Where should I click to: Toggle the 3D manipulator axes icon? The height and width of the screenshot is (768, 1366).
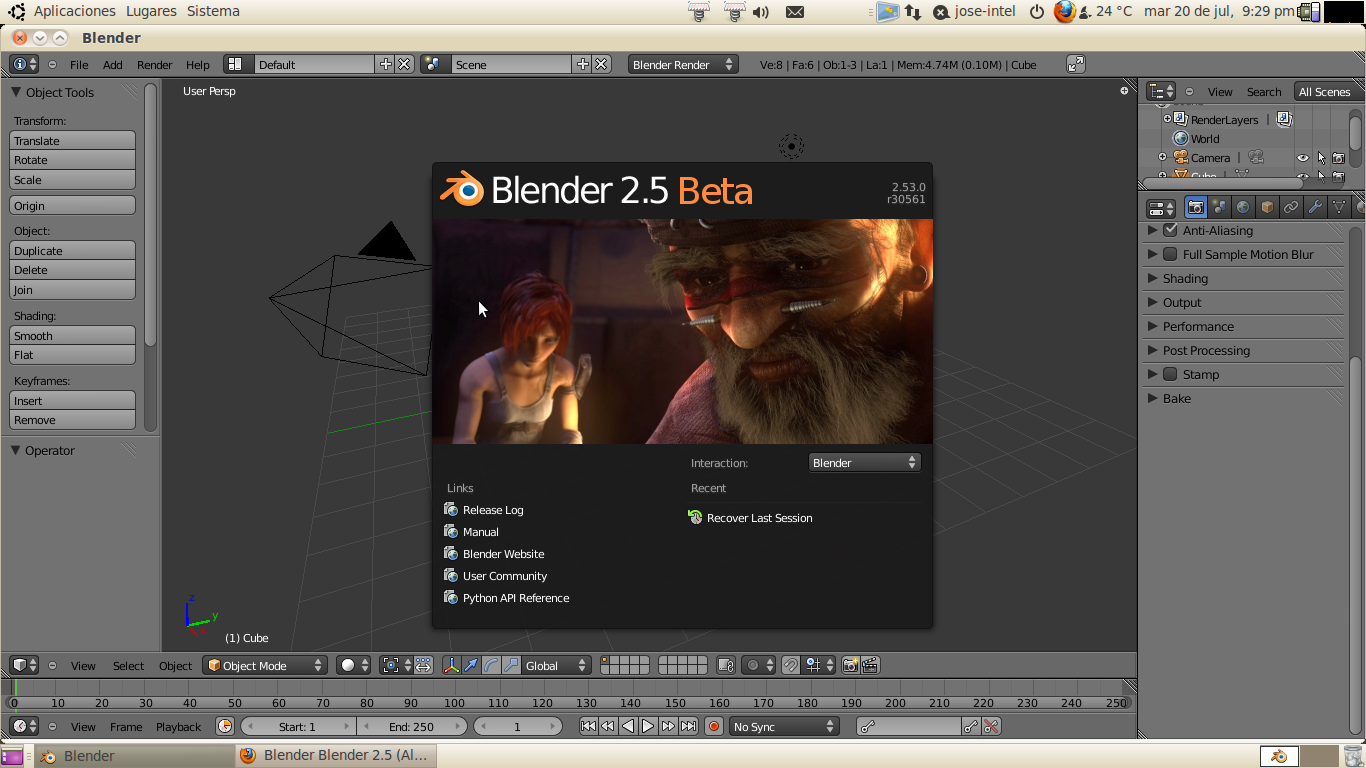(x=451, y=665)
